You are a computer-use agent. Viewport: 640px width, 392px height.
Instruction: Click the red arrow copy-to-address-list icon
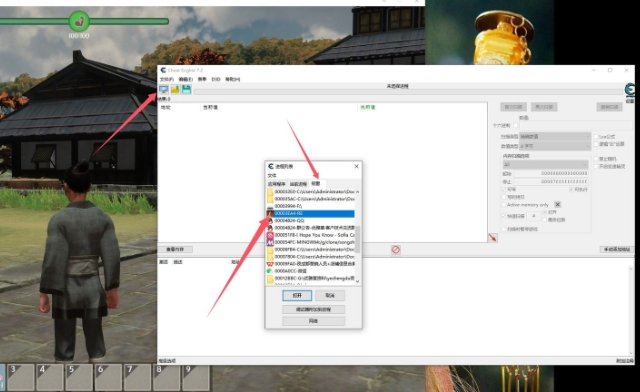[493, 238]
